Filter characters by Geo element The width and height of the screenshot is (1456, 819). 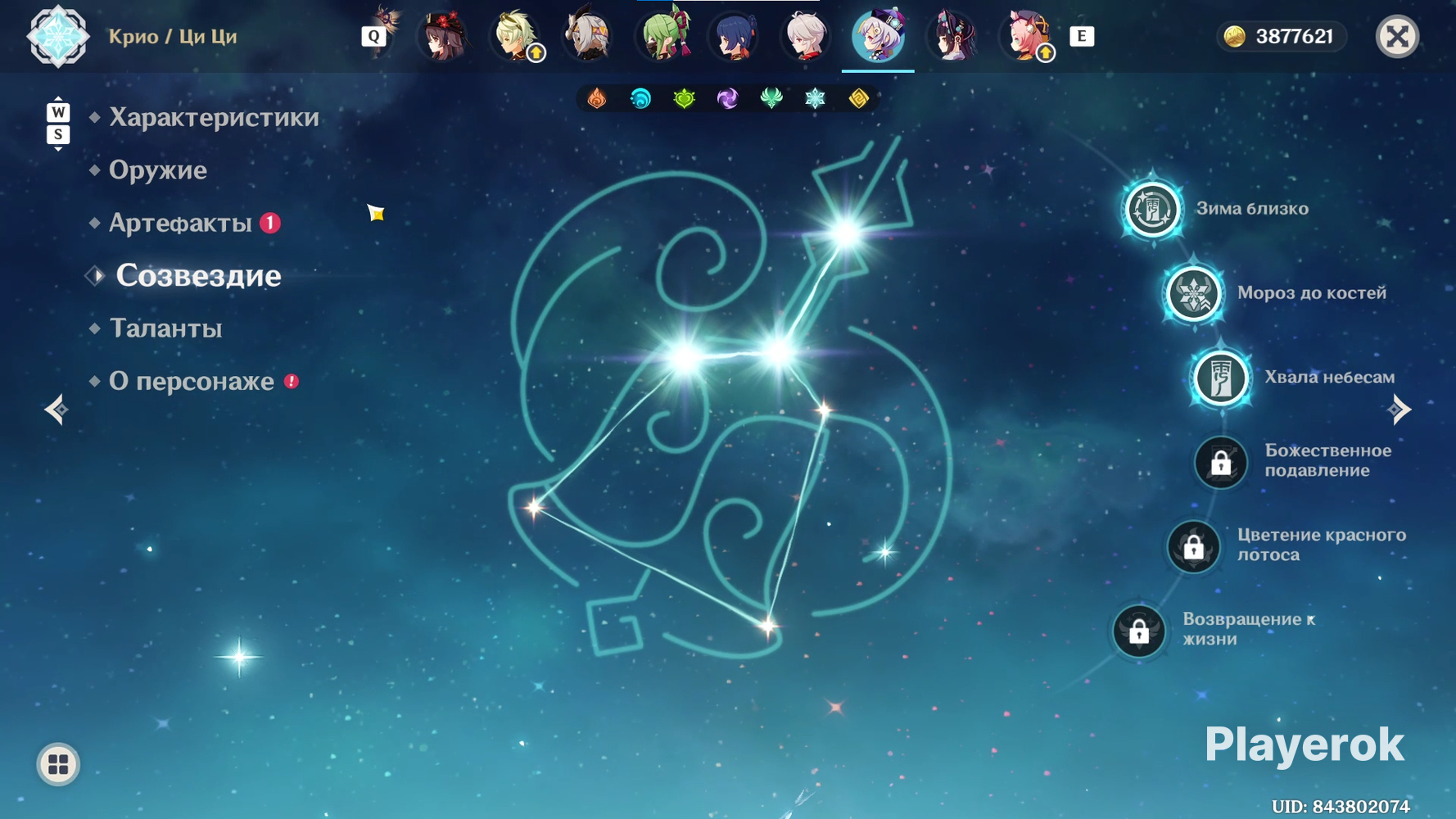858,99
